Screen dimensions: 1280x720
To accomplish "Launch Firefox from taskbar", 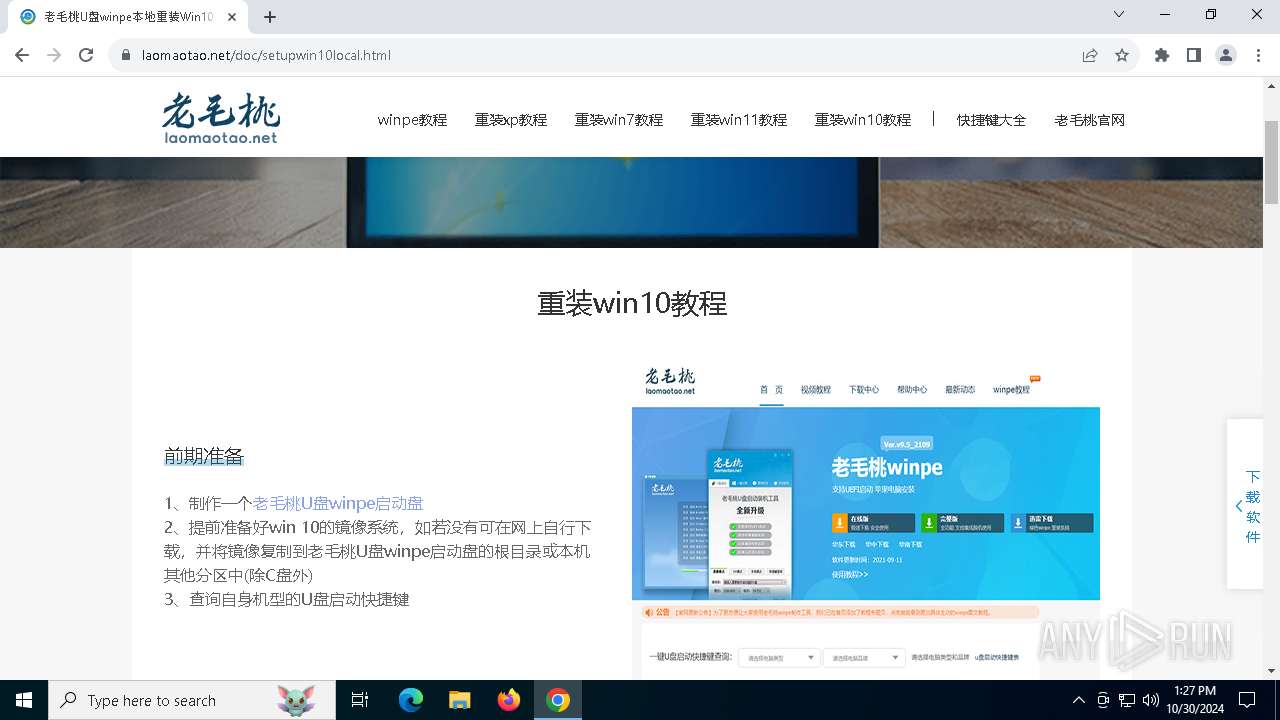I will pos(509,700).
